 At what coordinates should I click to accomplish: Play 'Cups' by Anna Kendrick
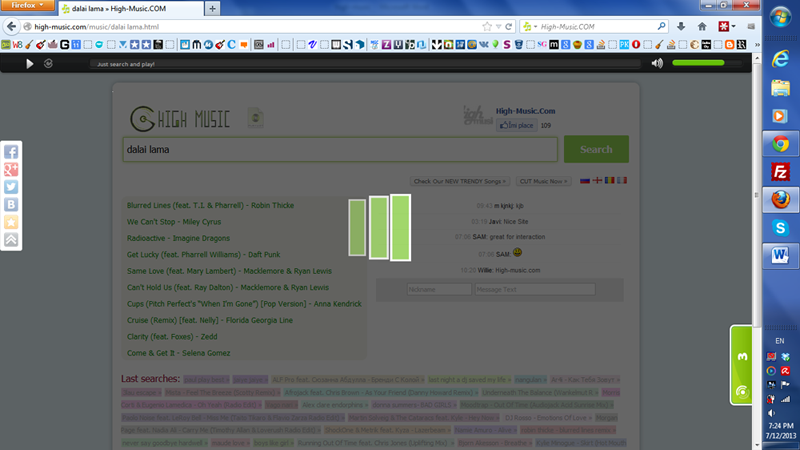(x=244, y=304)
